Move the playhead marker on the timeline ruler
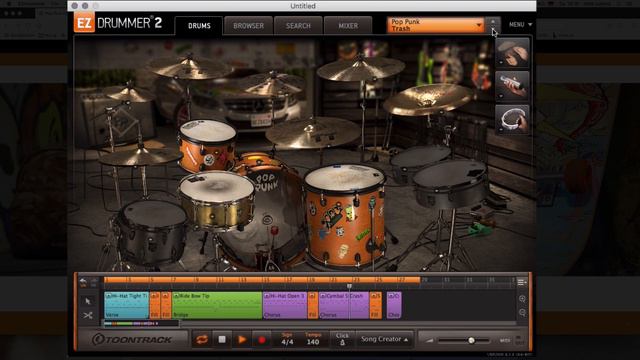Image resolution: width=640 pixels, height=360 pixels. (x=349, y=286)
